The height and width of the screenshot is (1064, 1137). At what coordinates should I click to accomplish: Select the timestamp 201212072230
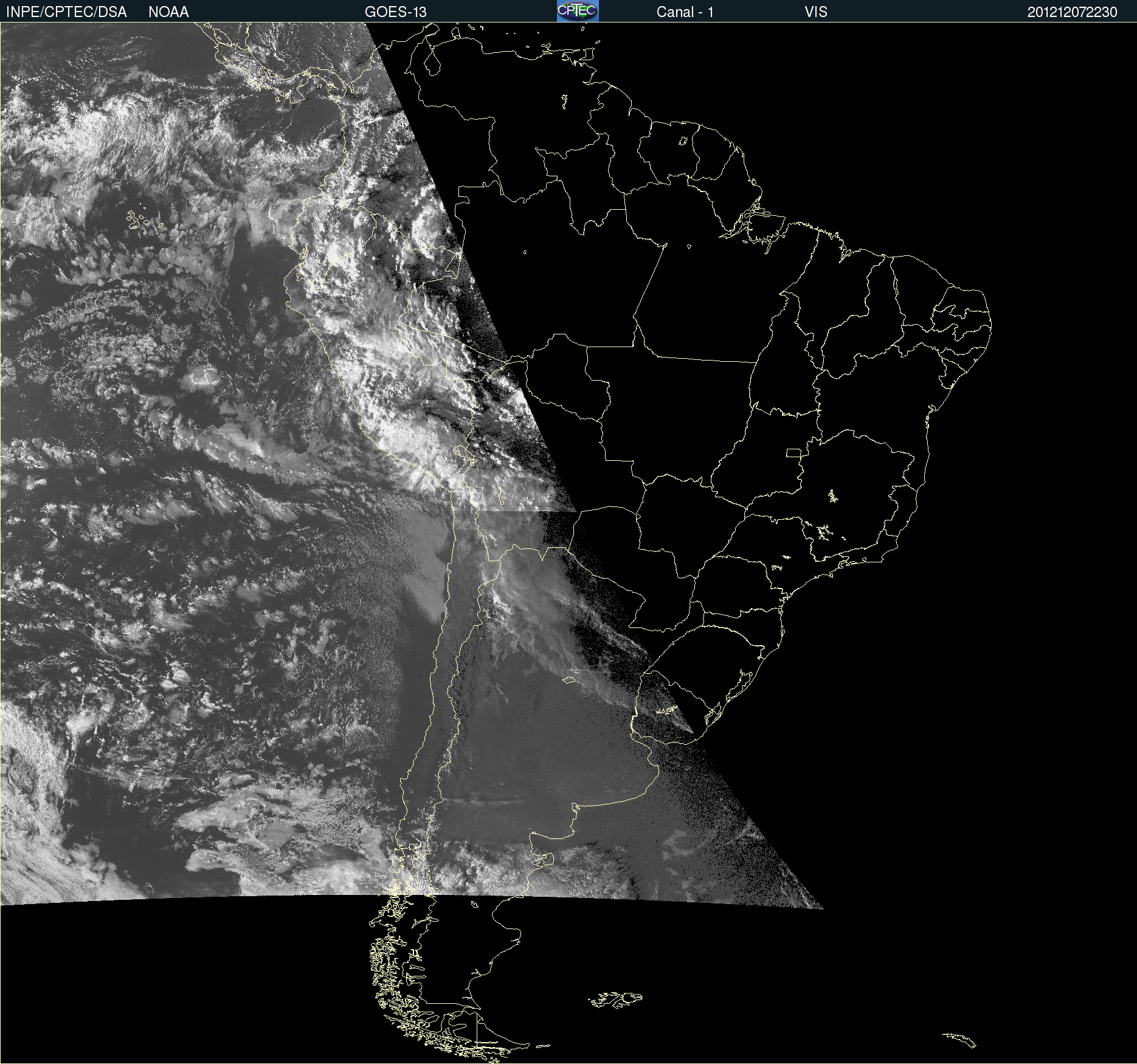coord(1073,12)
